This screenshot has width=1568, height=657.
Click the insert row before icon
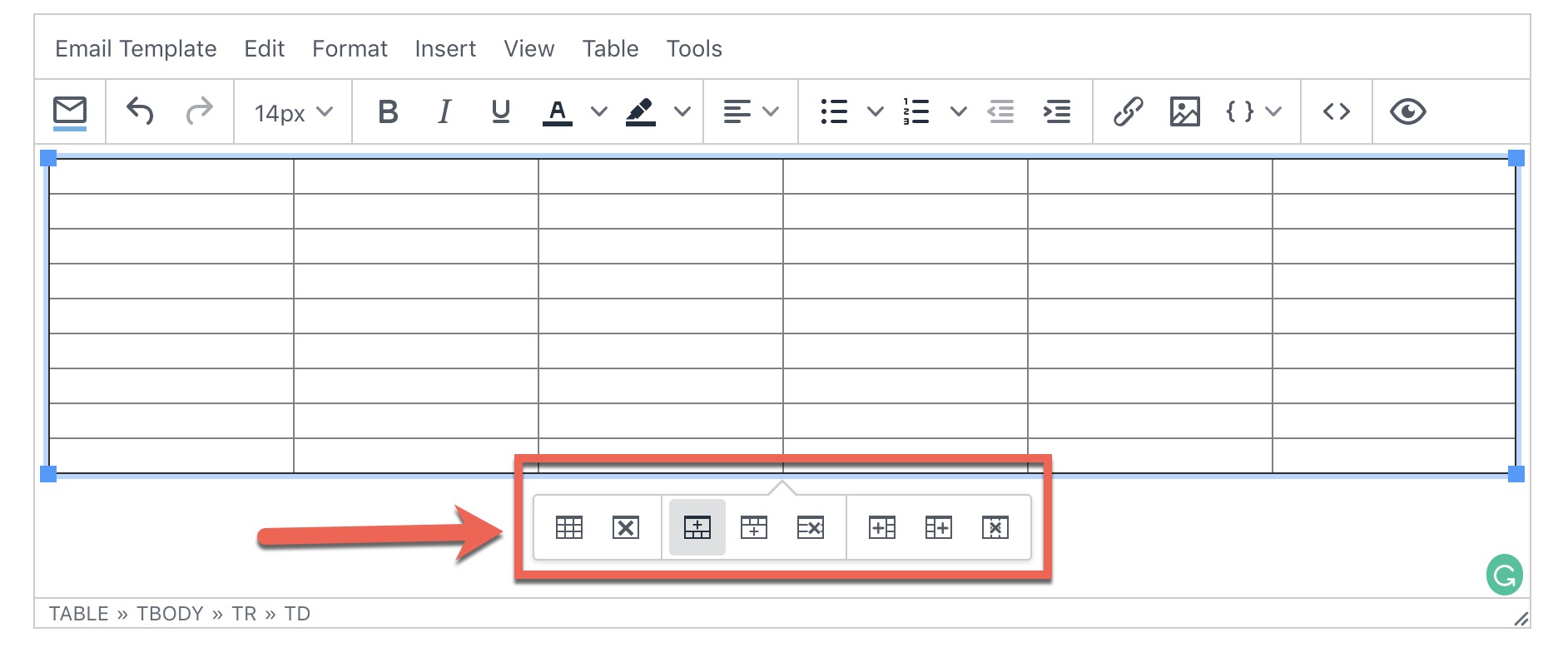tap(697, 527)
